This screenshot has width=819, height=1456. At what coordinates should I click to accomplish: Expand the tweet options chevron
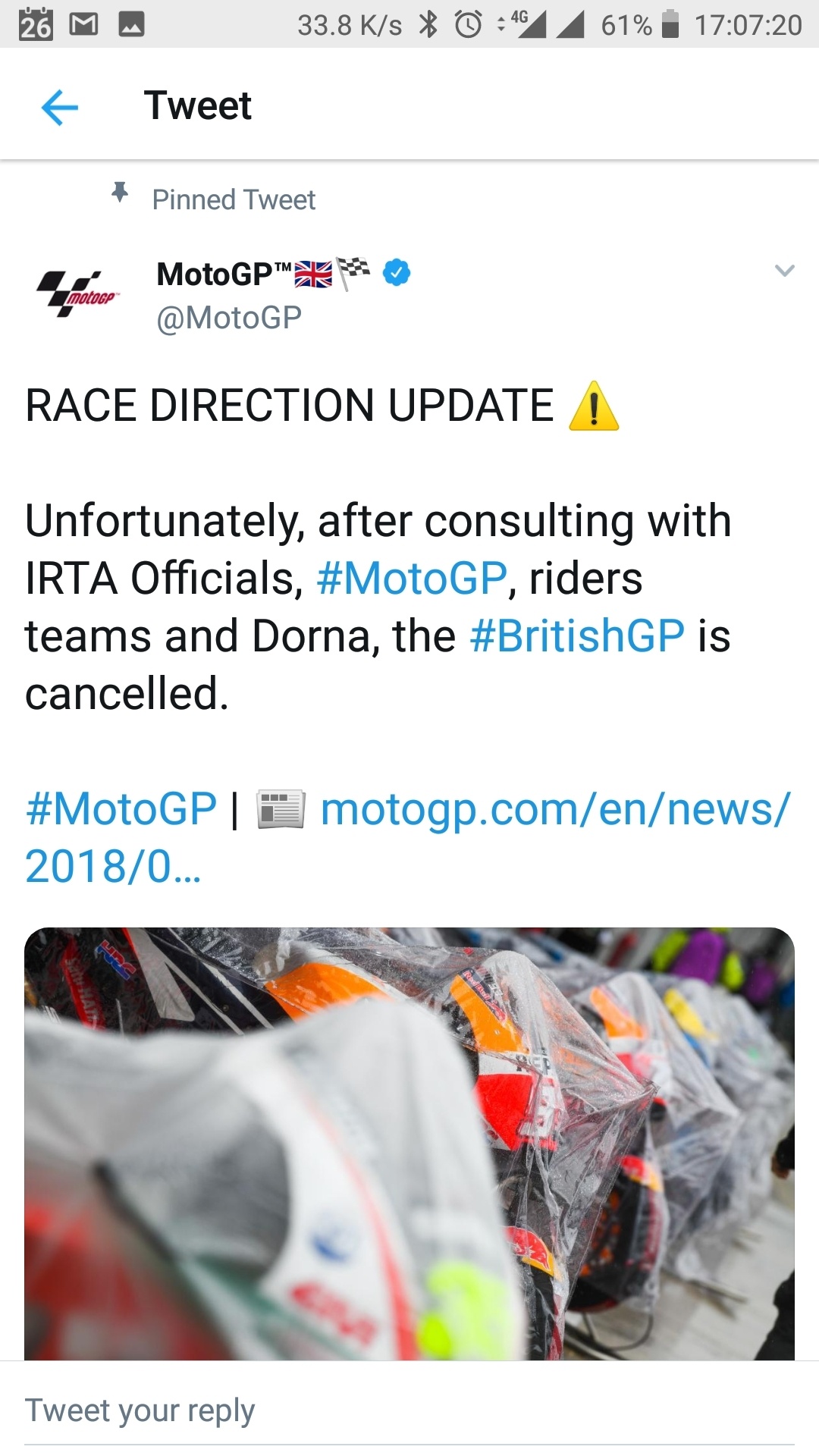(x=784, y=271)
